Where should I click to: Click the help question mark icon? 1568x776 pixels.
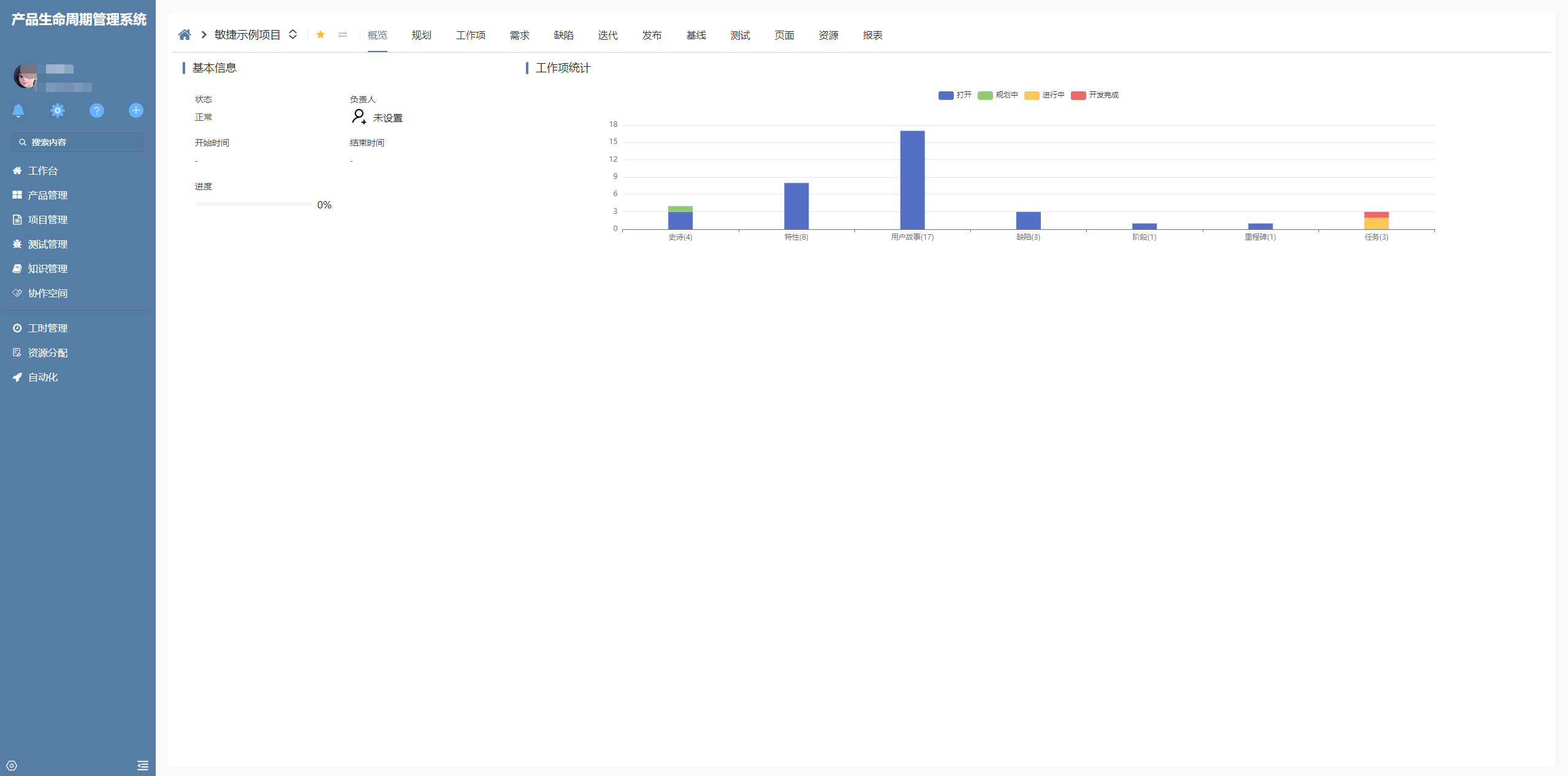click(x=97, y=110)
